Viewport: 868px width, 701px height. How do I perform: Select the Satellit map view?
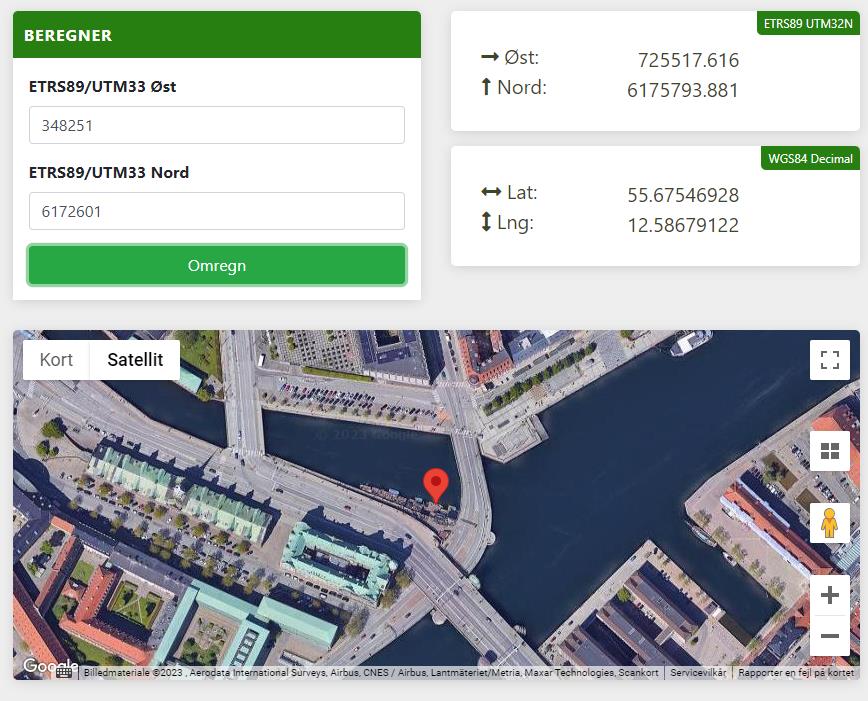(x=135, y=360)
